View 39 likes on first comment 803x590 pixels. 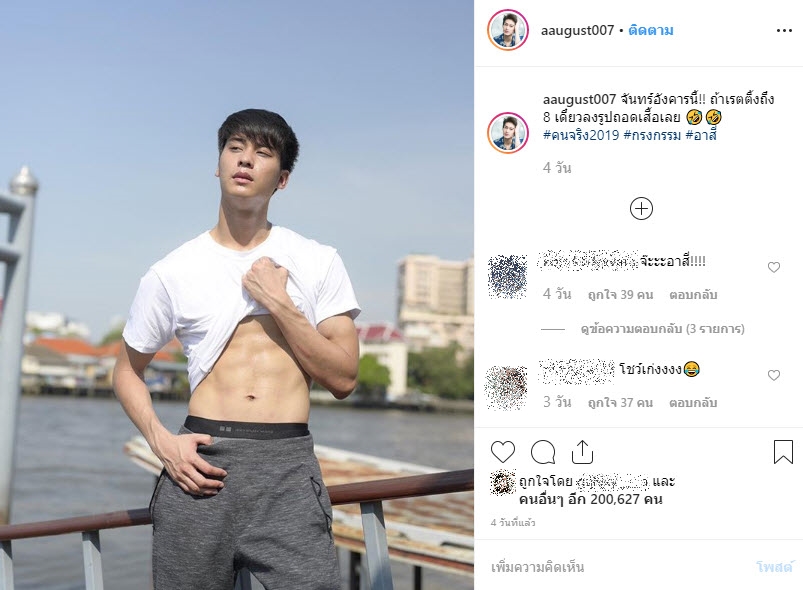(x=620, y=294)
